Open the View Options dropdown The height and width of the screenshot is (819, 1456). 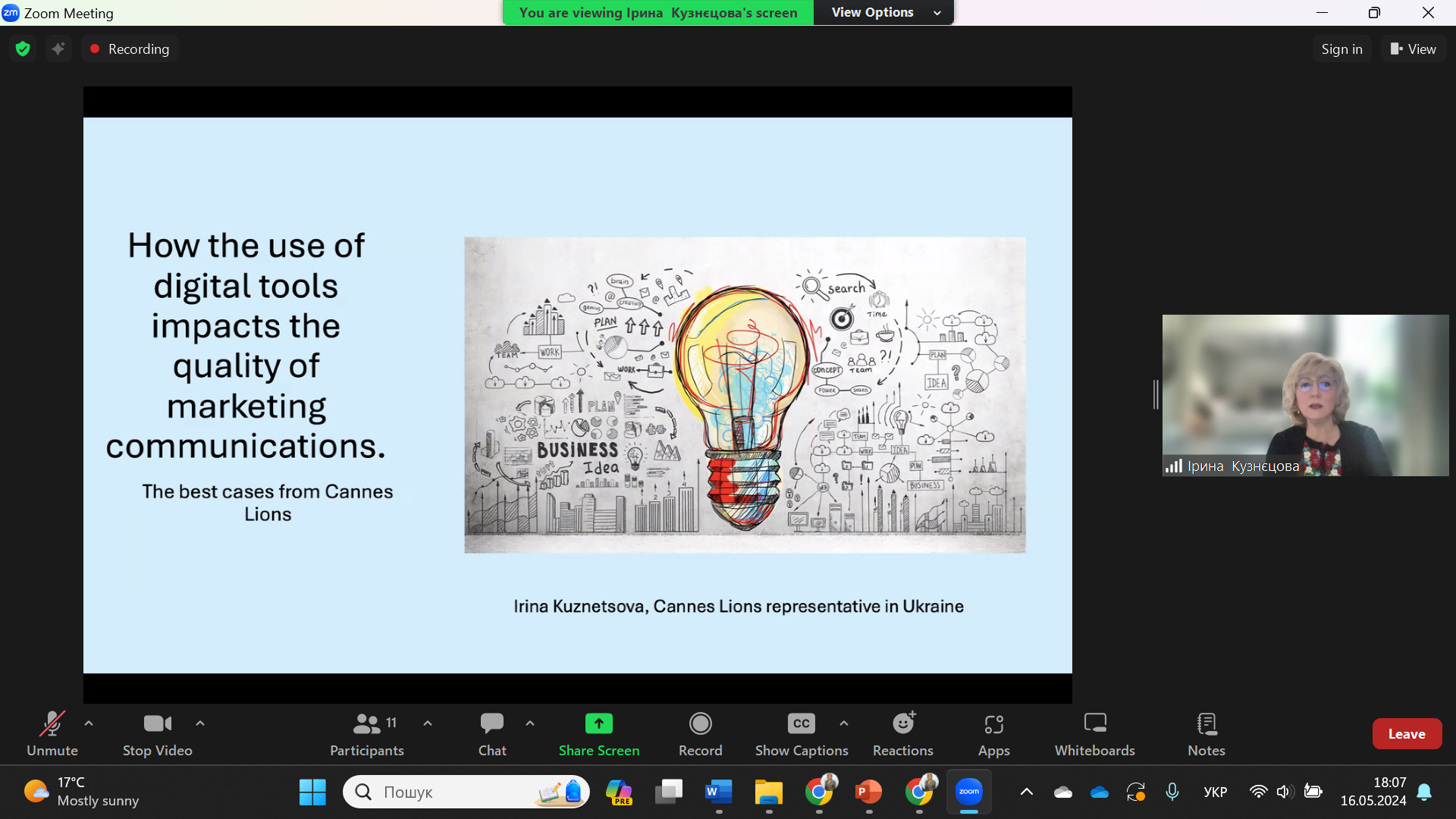(x=883, y=12)
